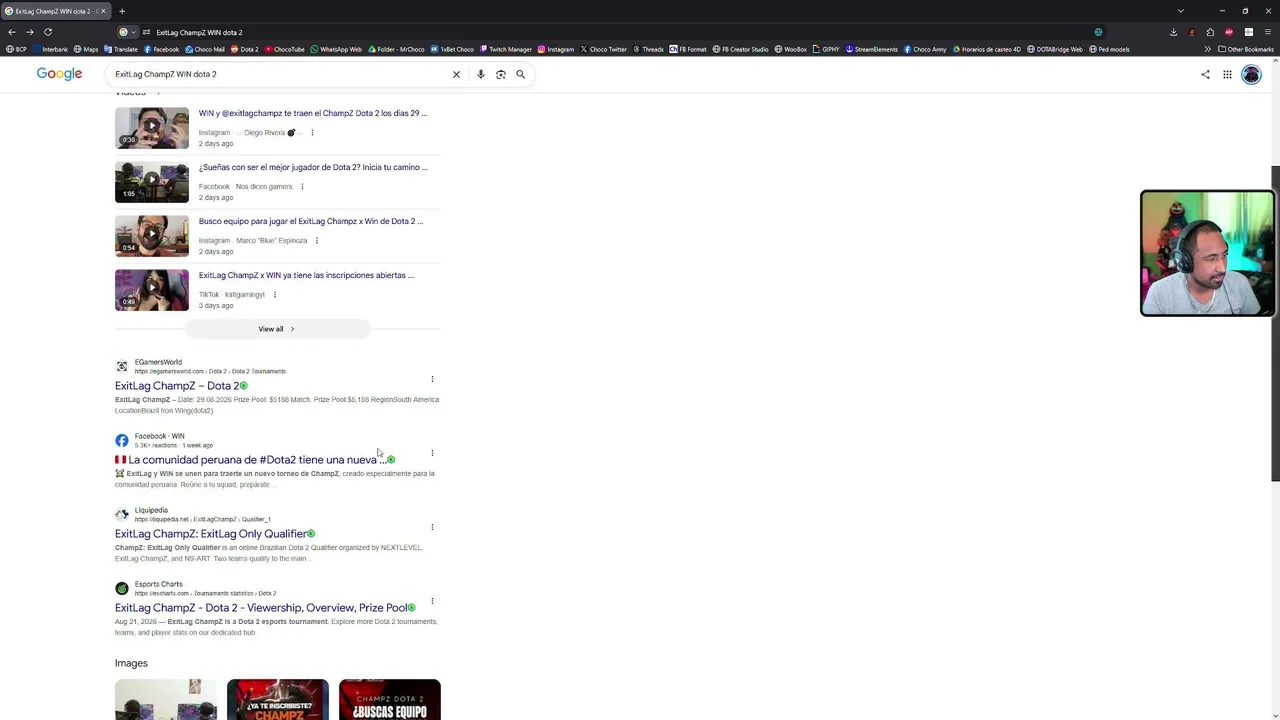Share this search results page

[x=1205, y=74]
